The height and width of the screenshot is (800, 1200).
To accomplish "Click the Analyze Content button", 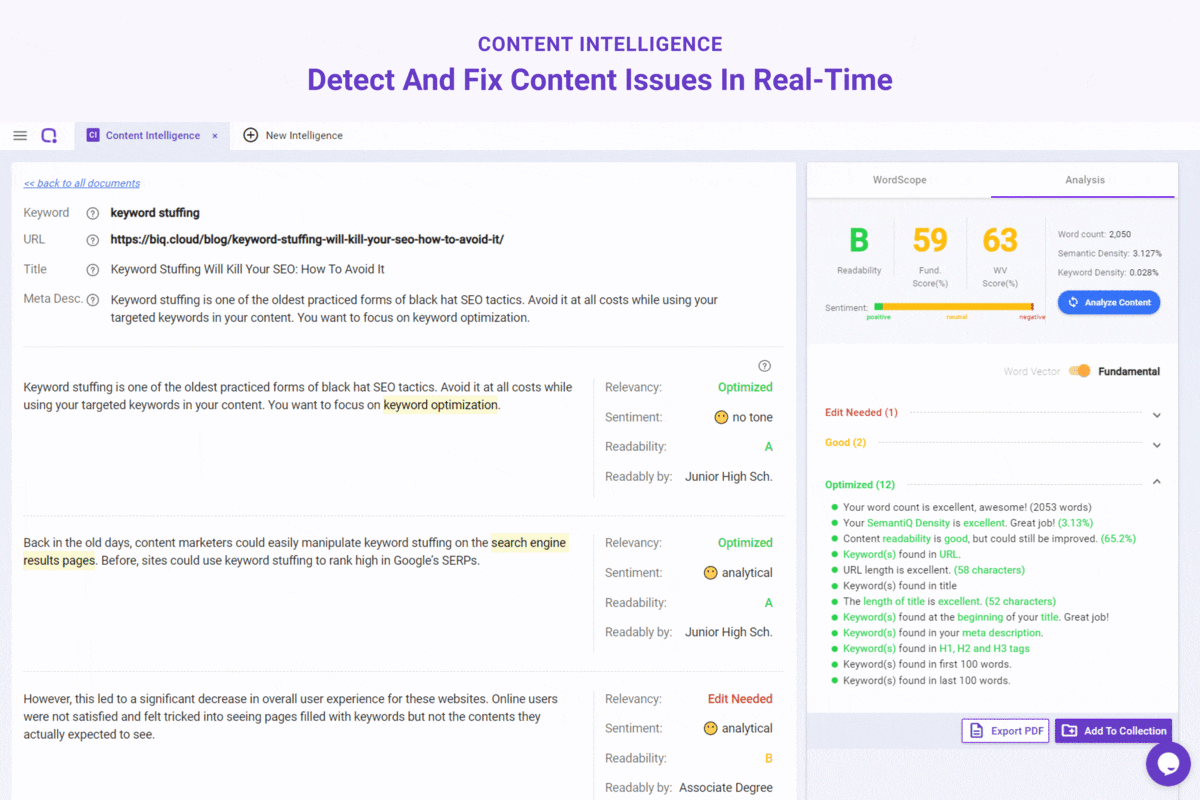I will tap(1109, 302).
